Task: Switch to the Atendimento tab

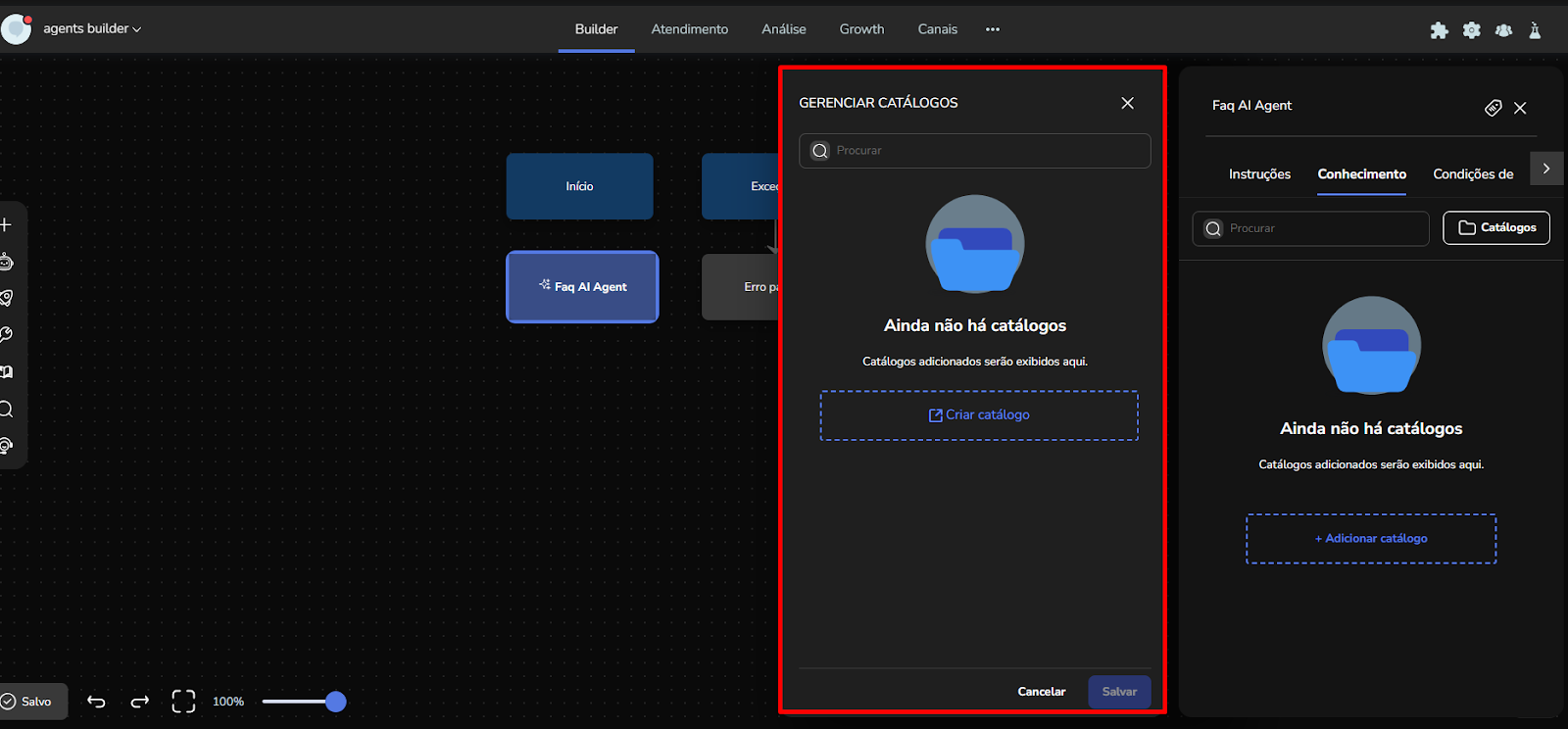Action: click(689, 29)
